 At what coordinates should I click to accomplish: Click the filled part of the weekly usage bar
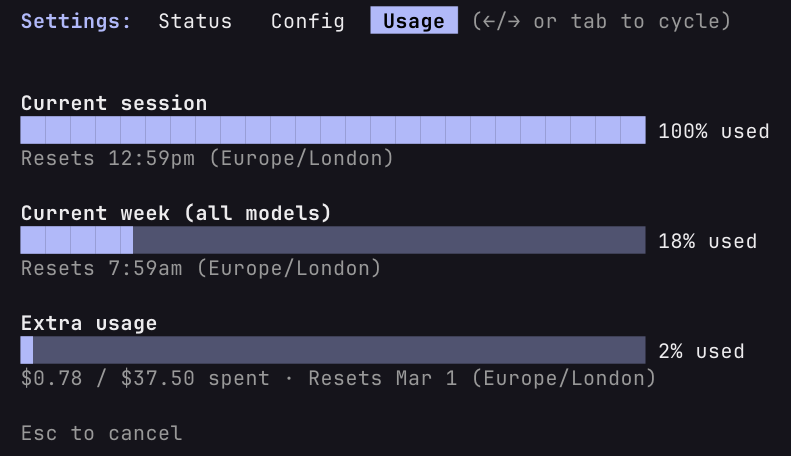(77, 240)
